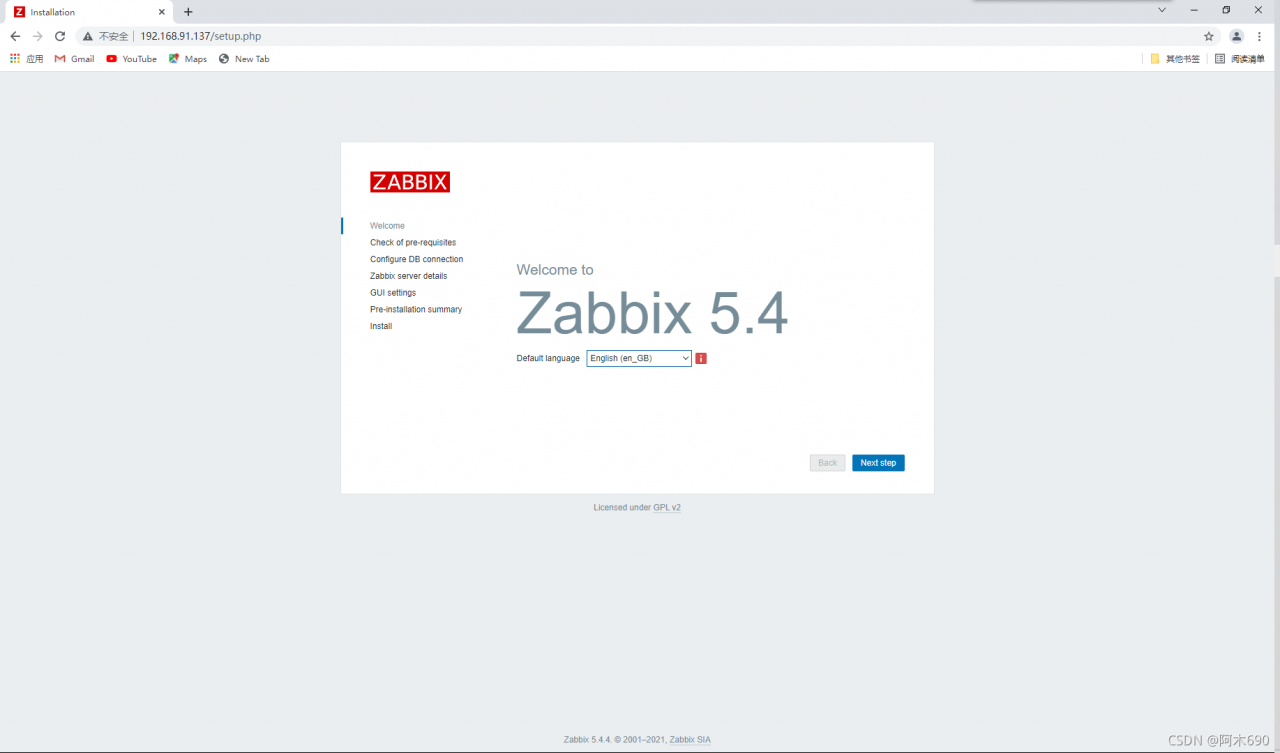Open the GPL v2 license link
1280x753 pixels.
pos(667,508)
